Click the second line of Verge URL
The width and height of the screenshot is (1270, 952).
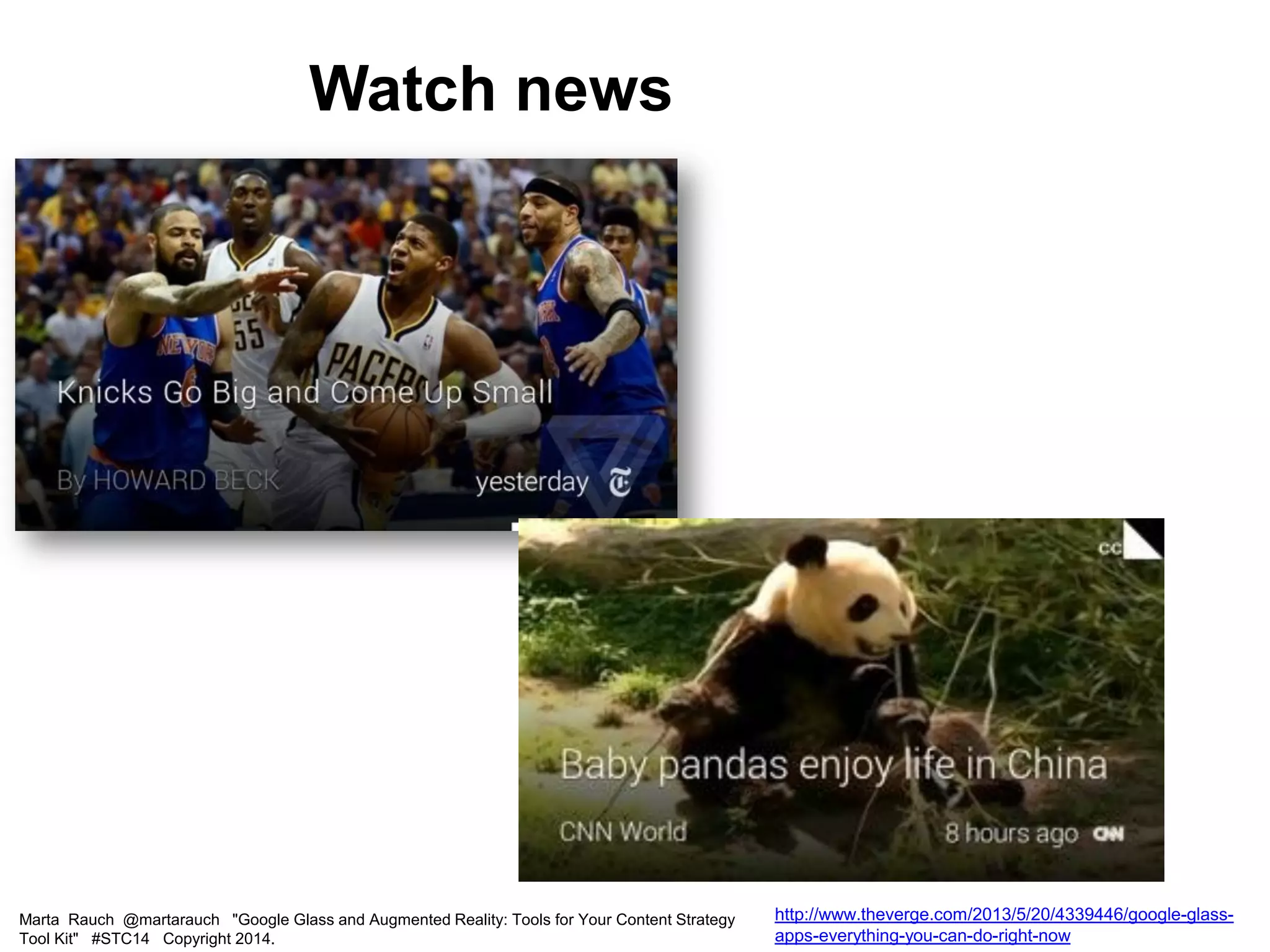[x=922, y=935]
